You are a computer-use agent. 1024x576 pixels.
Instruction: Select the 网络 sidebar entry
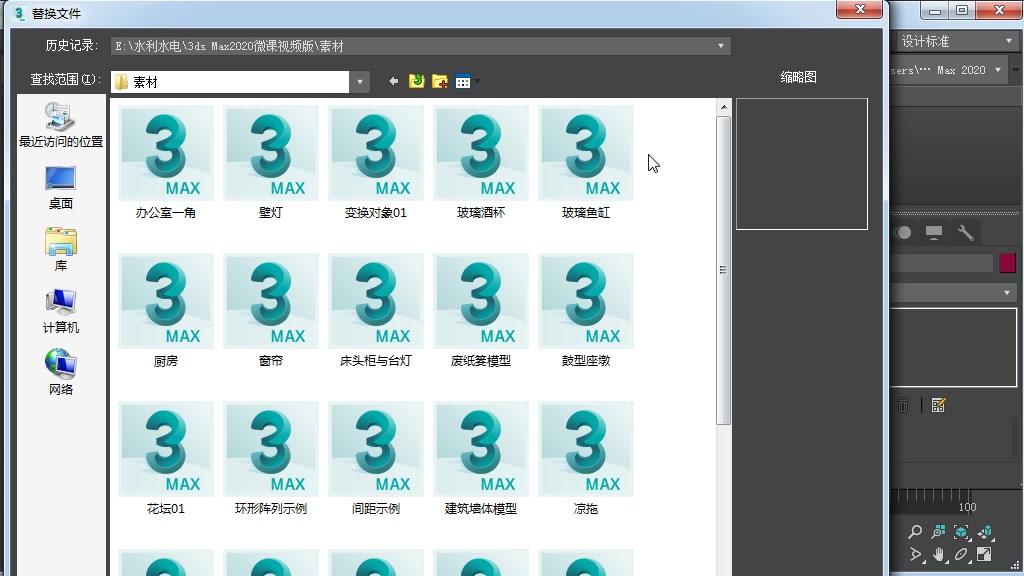point(59,372)
